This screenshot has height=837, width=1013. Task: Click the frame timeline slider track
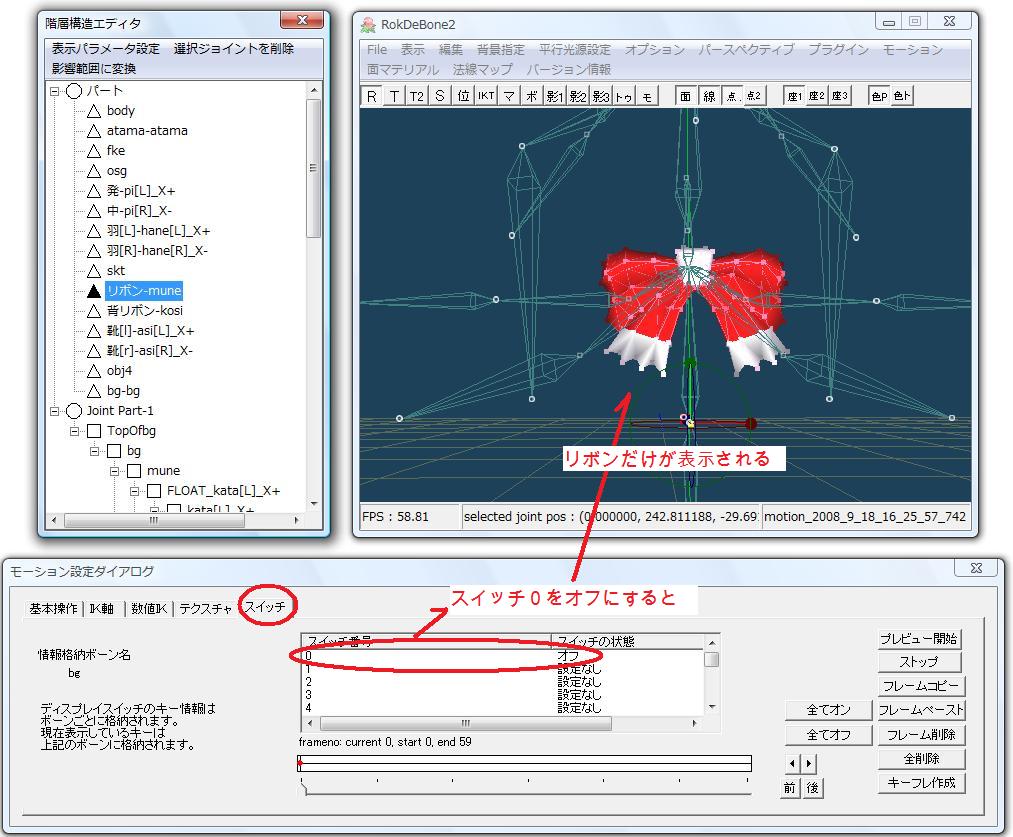tap(525, 764)
